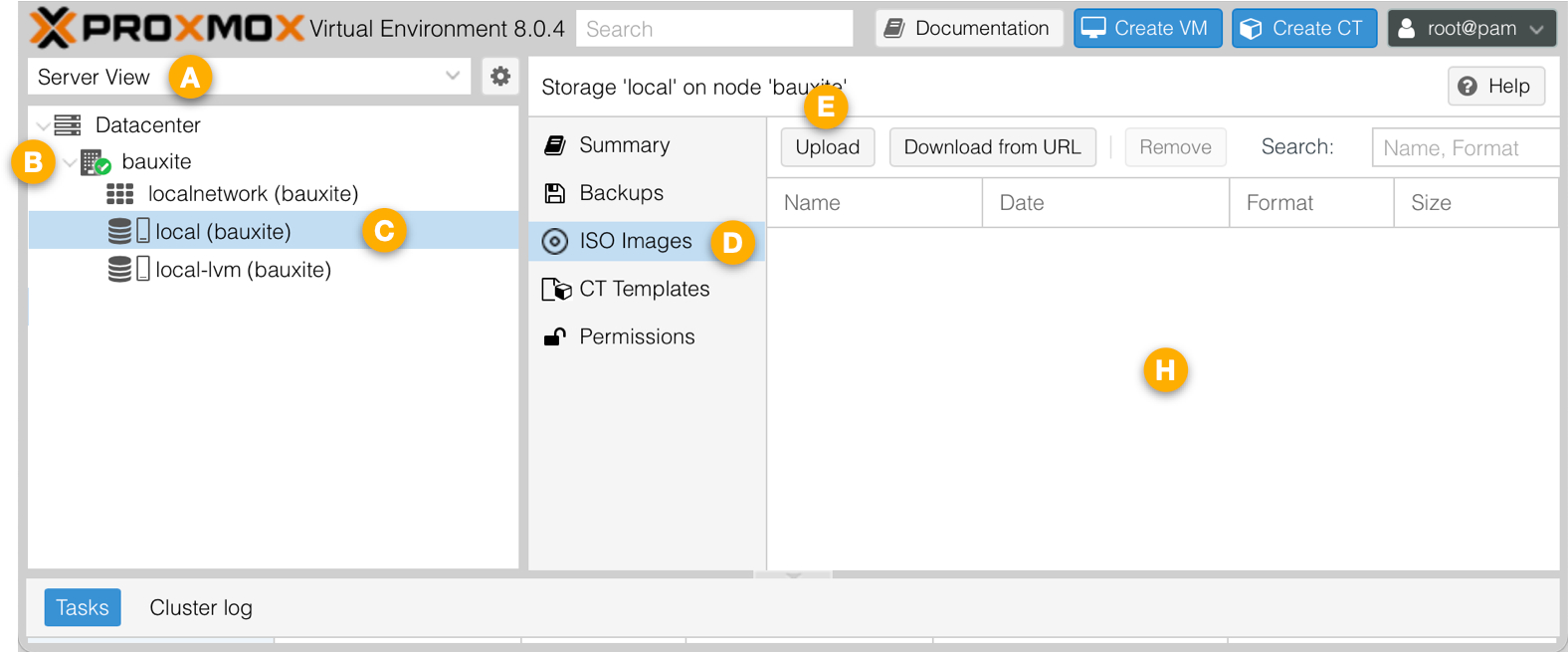Open the Summary section

click(647, 145)
